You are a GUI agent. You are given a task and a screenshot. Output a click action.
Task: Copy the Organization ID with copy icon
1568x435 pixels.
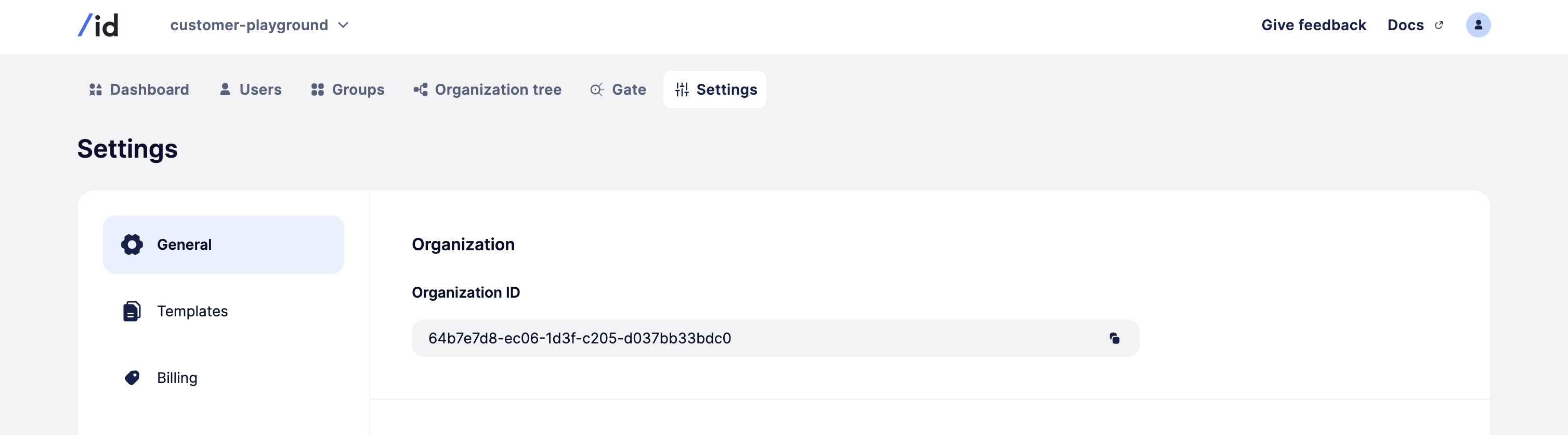pyautogui.click(x=1114, y=338)
